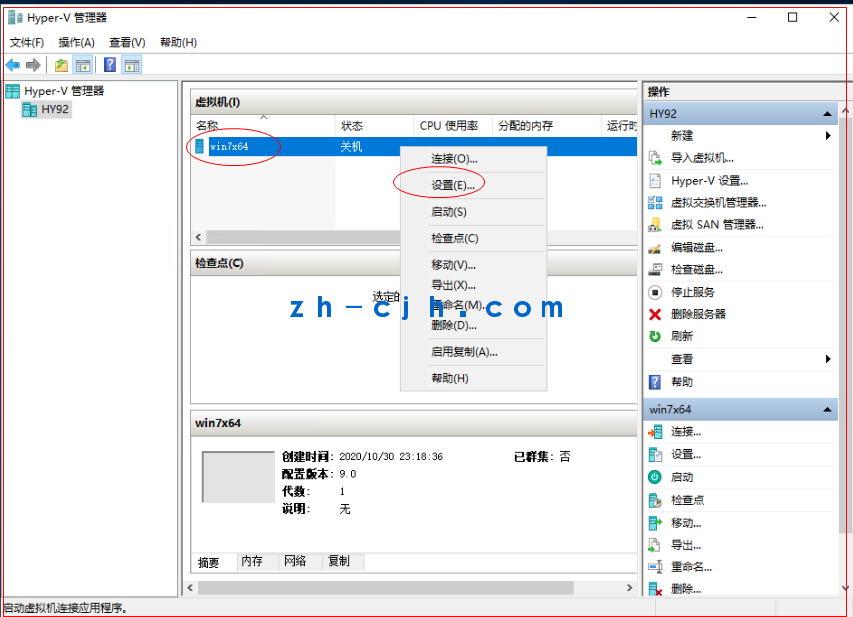Click the actions pane scroll down arrow
The height and width of the screenshot is (617, 853).
[845, 588]
